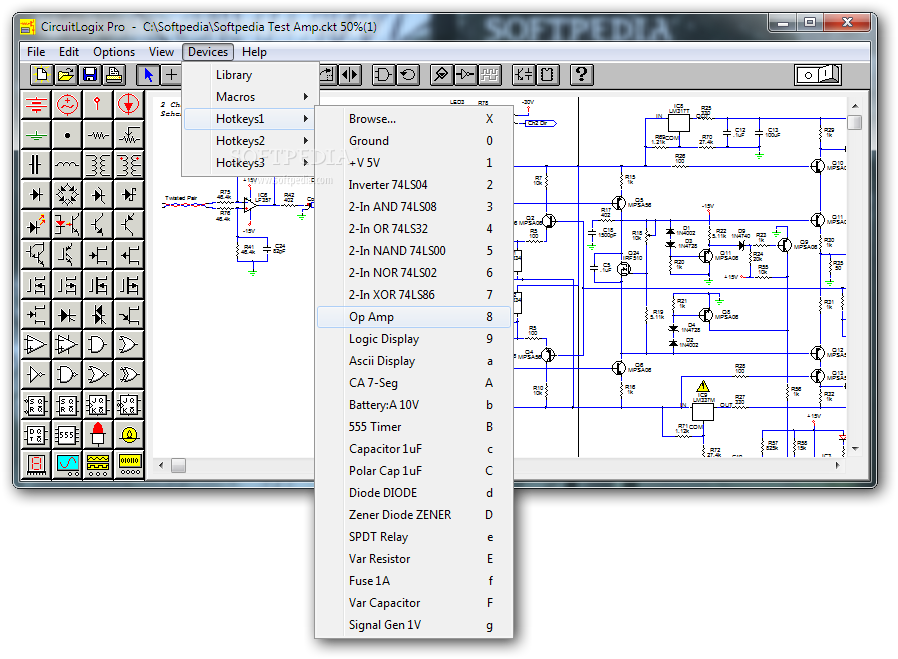Select Battery:A 10V entry
The width and height of the screenshot is (898, 659).
413,405
